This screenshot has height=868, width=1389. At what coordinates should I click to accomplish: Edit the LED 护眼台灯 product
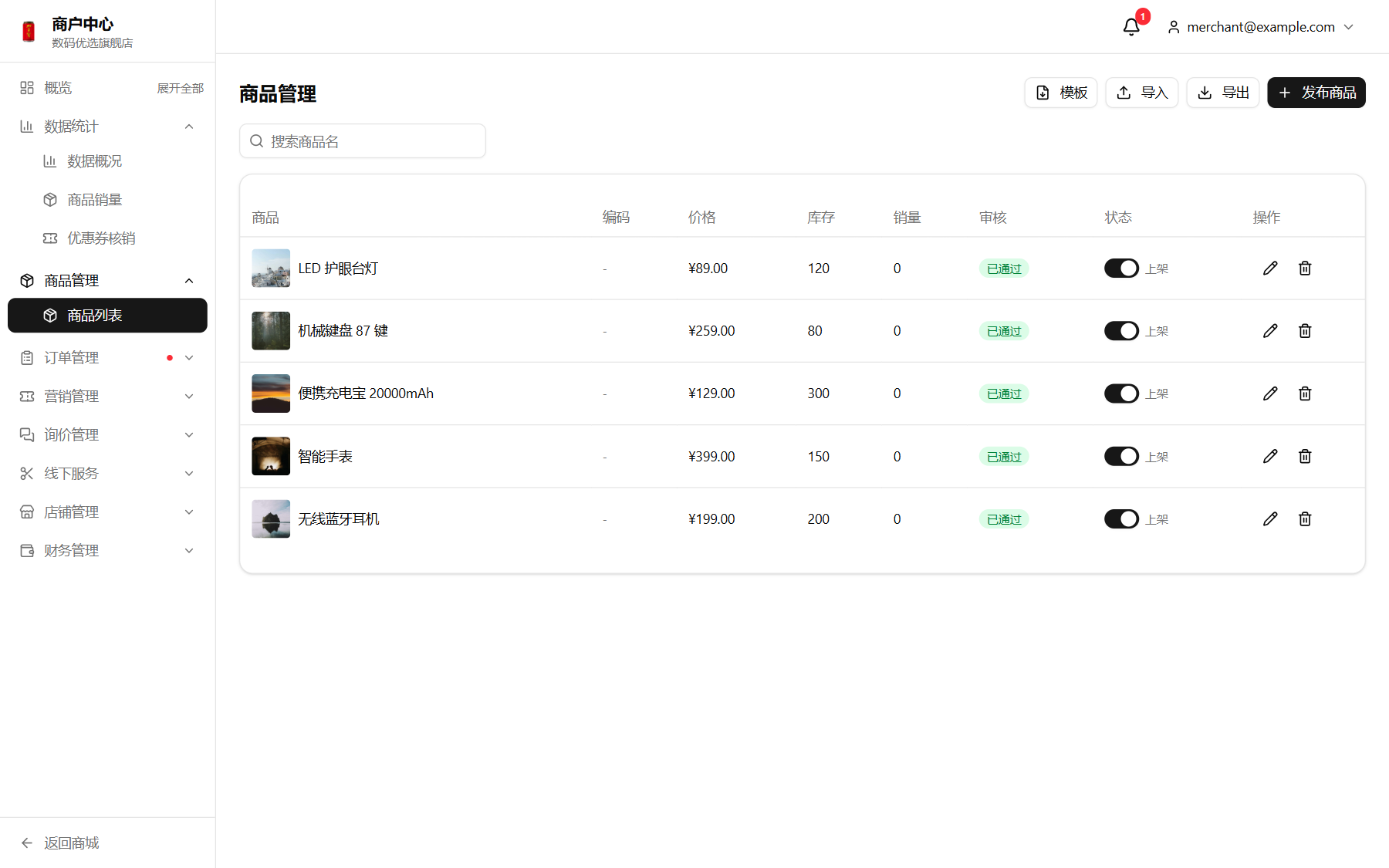[1270, 269]
